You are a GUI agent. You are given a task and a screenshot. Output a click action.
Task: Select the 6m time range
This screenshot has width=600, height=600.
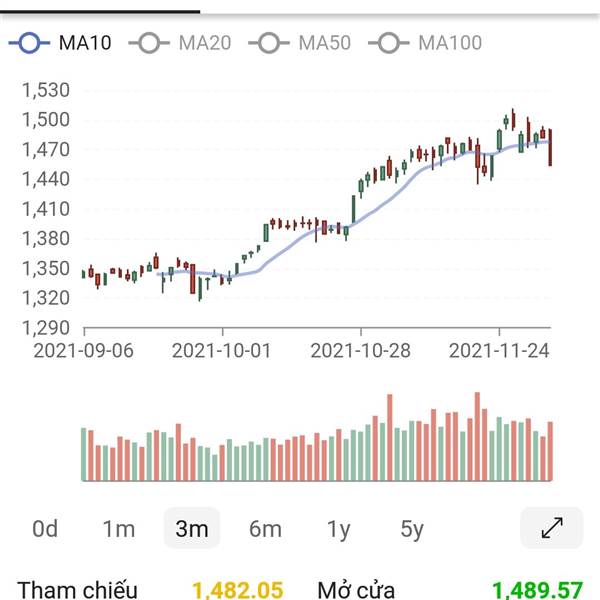pos(265,529)
